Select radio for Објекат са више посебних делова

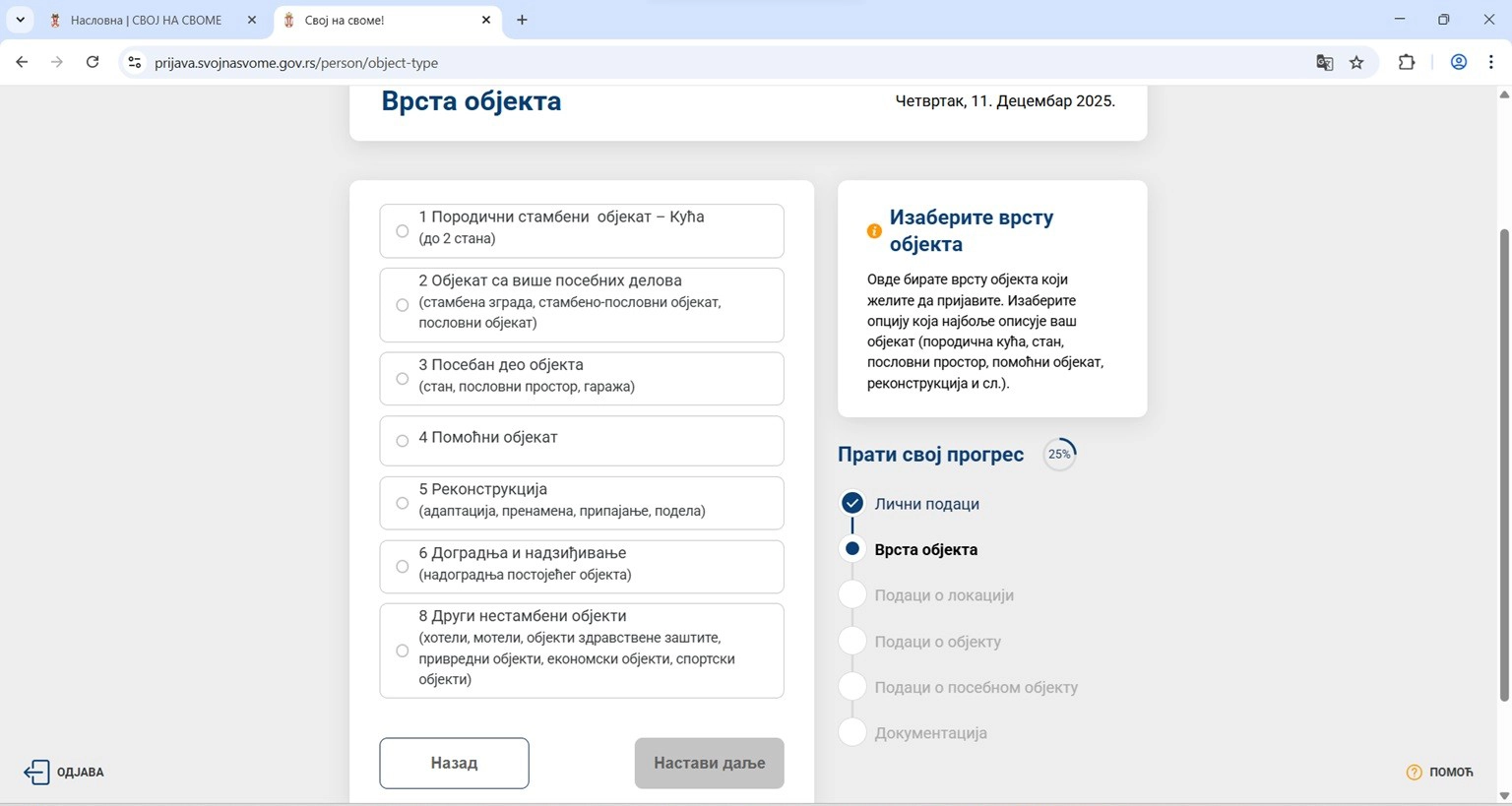point(402,305)
